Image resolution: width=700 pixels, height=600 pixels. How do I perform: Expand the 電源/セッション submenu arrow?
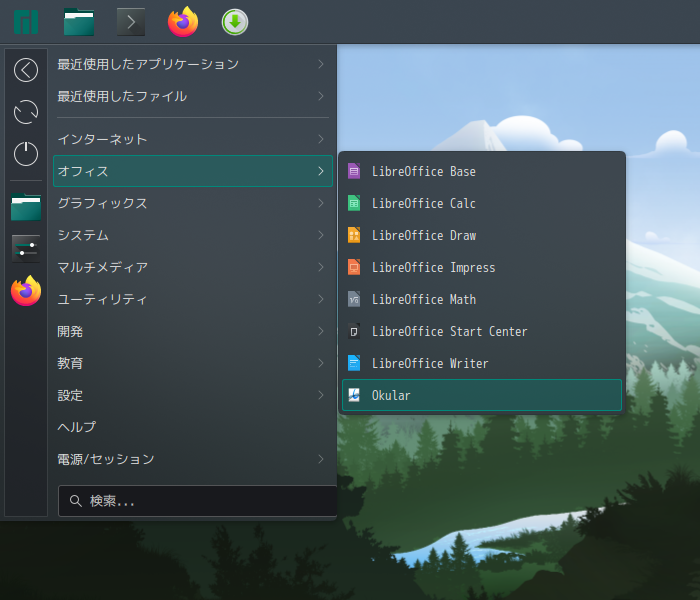tap(321, 459)
